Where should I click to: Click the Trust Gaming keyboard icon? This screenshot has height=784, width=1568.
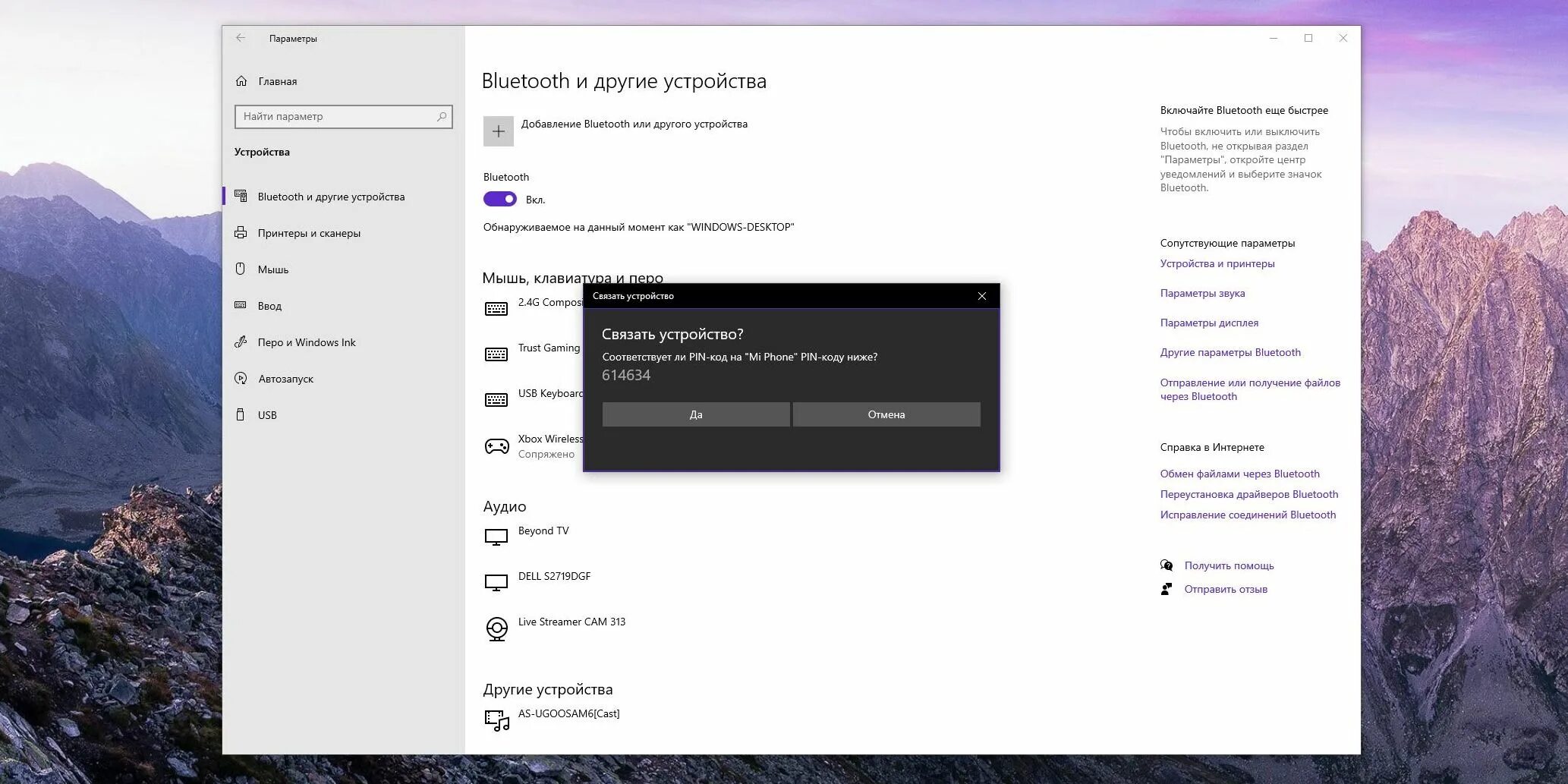point(496,354)
